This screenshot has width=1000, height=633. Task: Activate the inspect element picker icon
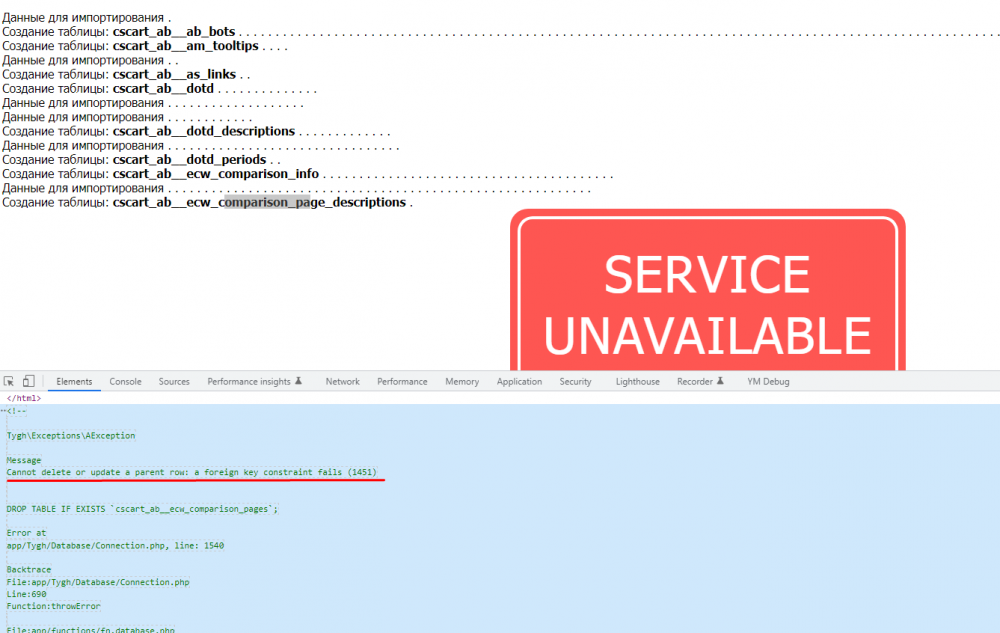[x=9, y=381]
